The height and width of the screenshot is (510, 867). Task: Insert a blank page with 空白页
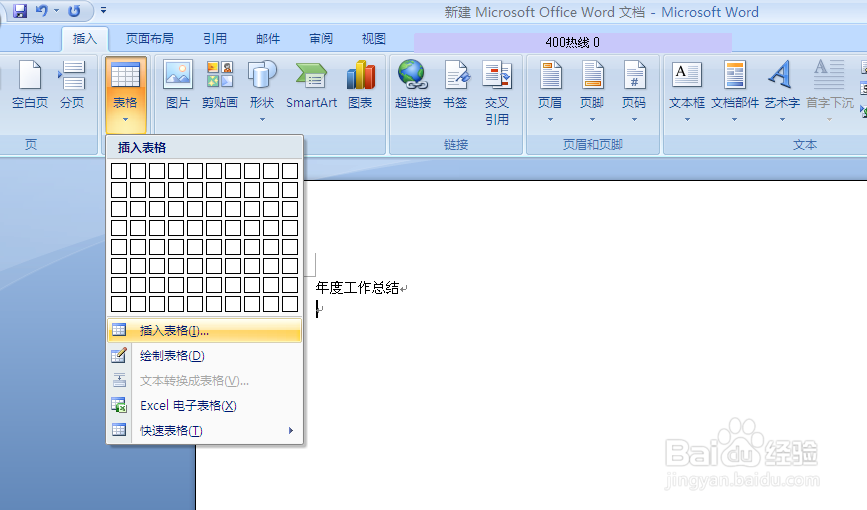coord(30,85)
